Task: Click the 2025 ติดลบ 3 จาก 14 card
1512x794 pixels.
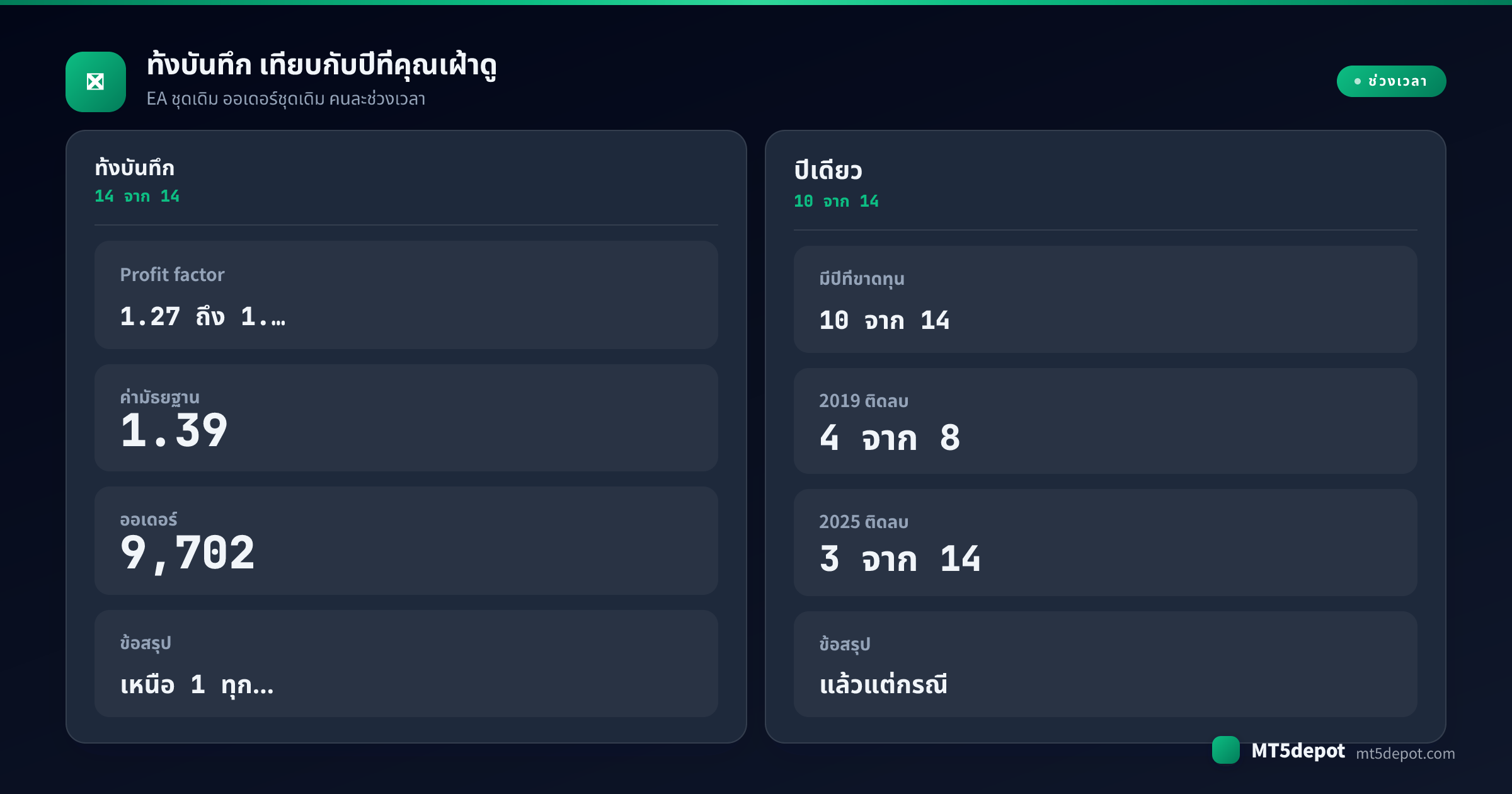Action: 1106,543
